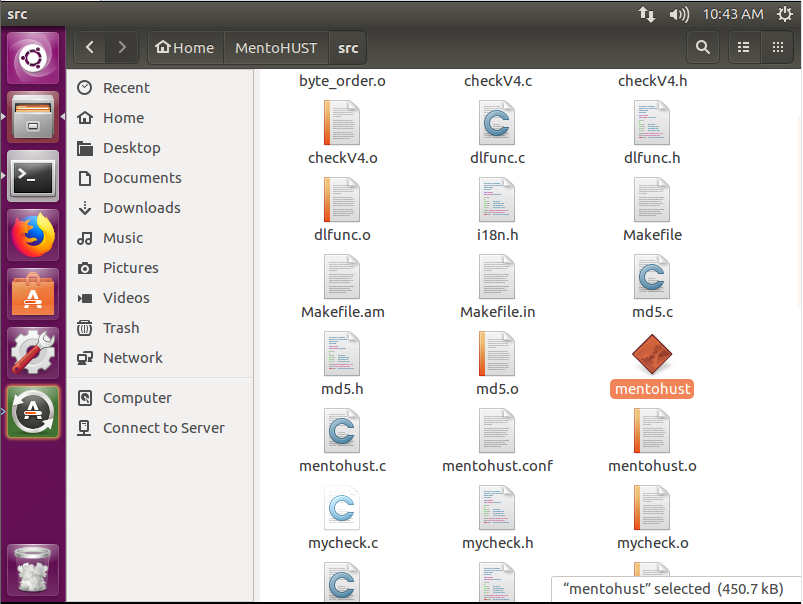Open the system settings gear menu

[782, 14]
